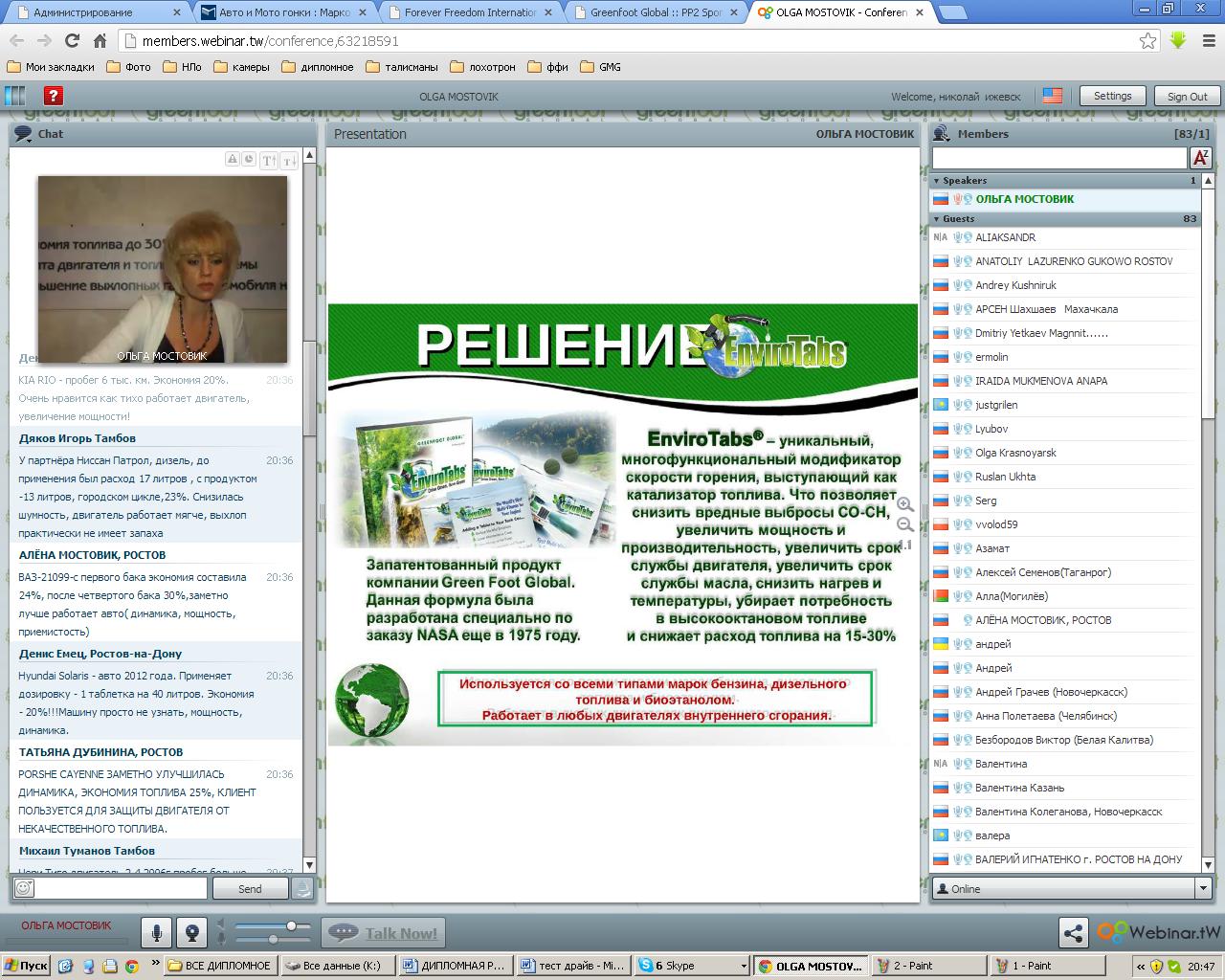Screen dimensions: 1225x980
Task: Open the Фото bookmarks folder
Action: point(128,67)
